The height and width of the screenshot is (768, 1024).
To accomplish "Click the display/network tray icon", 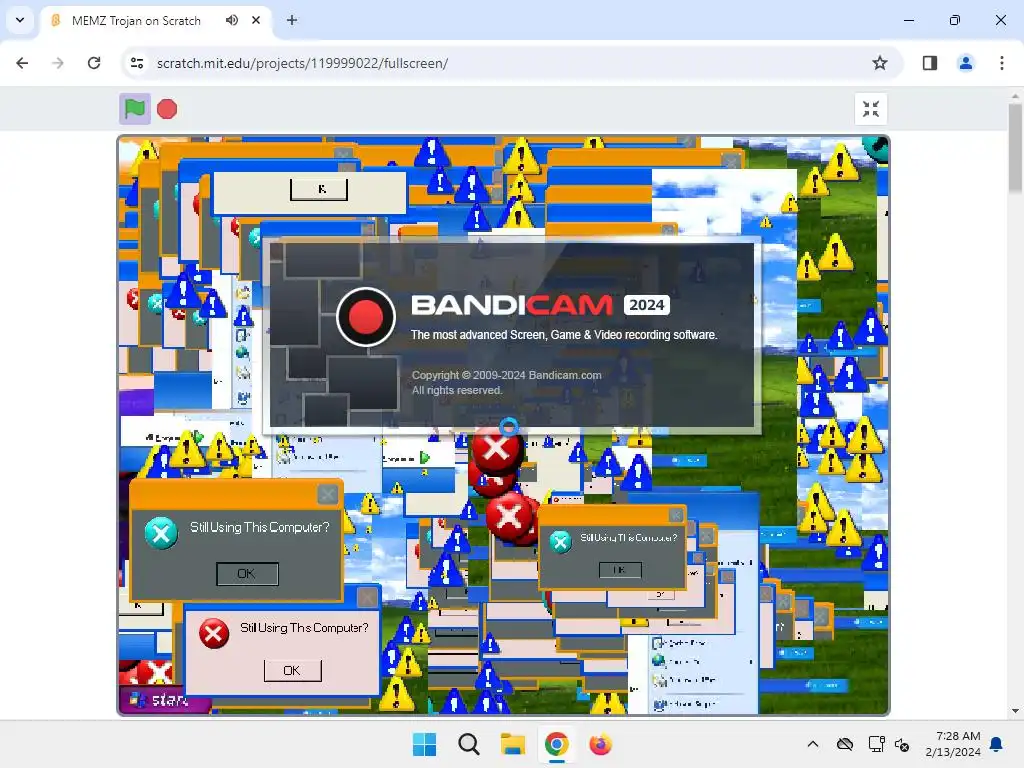I will 876,744.
